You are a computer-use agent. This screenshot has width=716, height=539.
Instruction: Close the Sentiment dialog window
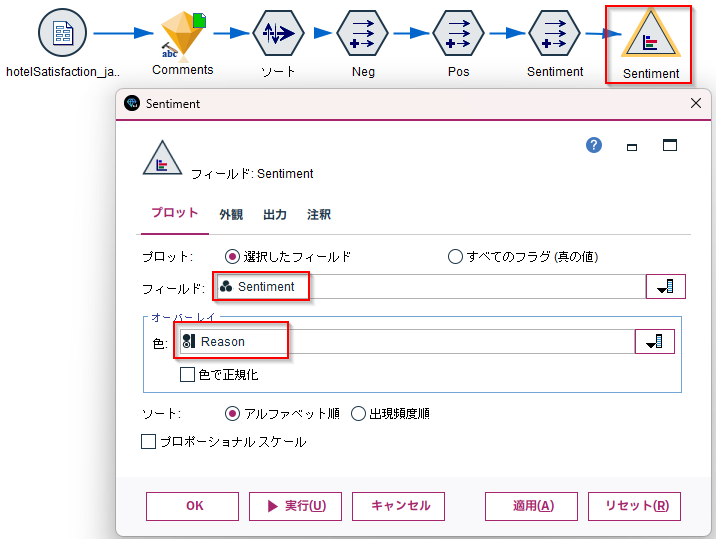695,103
